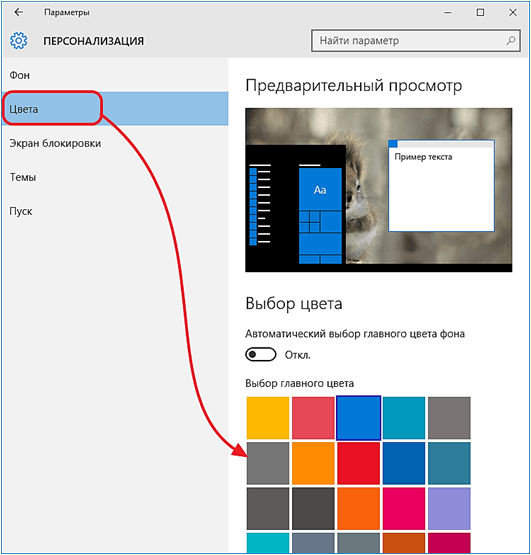
Task: Select the hot pink color swatch
Action: coord(404,509)
